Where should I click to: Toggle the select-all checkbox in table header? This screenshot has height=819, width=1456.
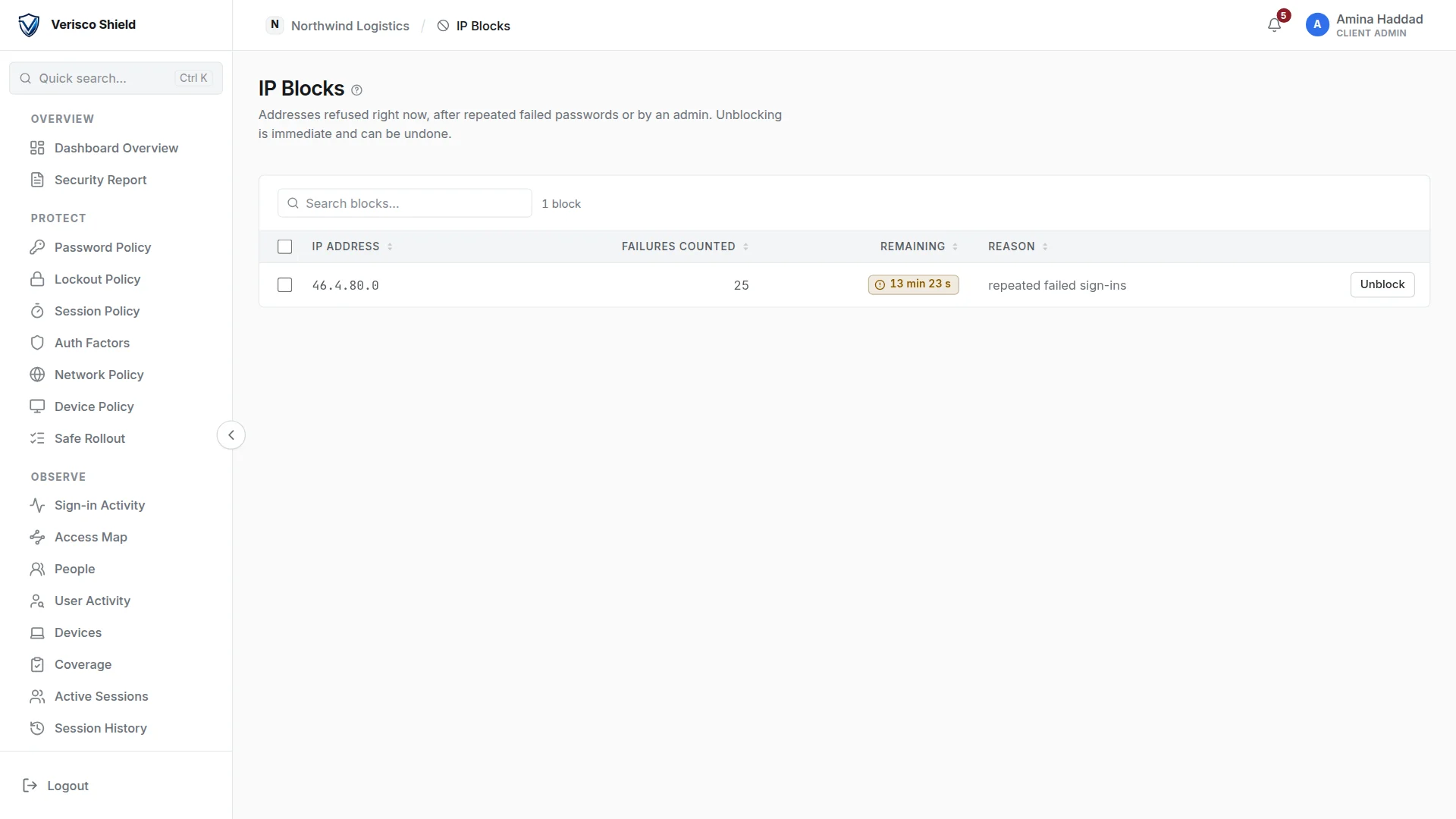(x=284, y=246)
